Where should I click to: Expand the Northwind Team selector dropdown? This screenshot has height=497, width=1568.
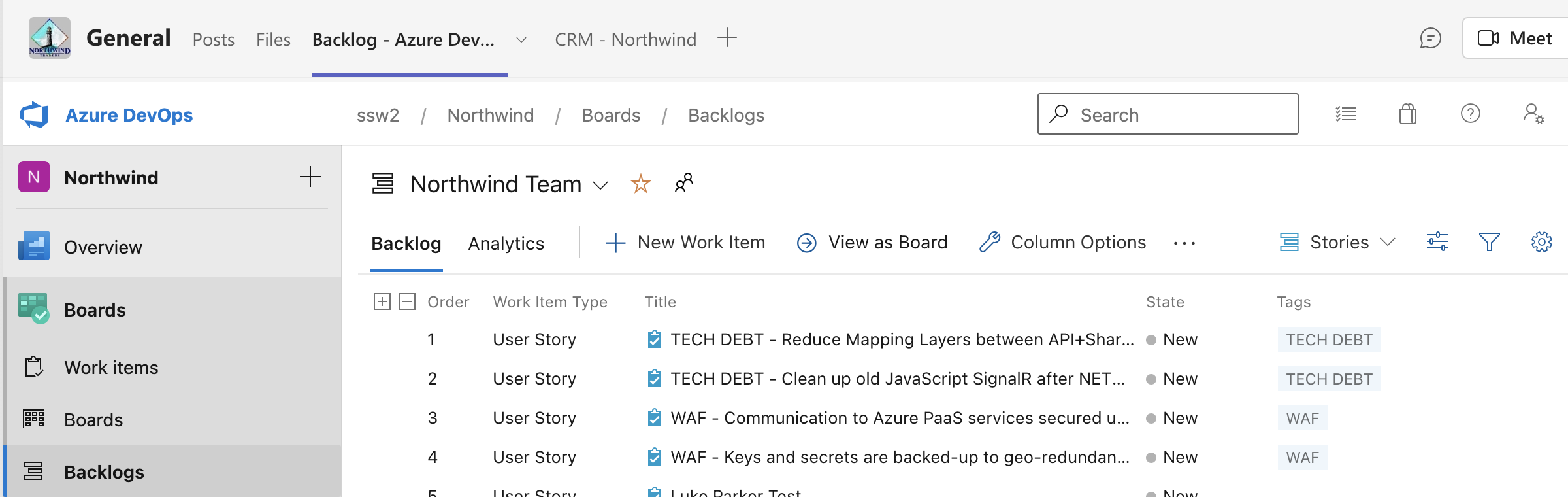[600, 186]
